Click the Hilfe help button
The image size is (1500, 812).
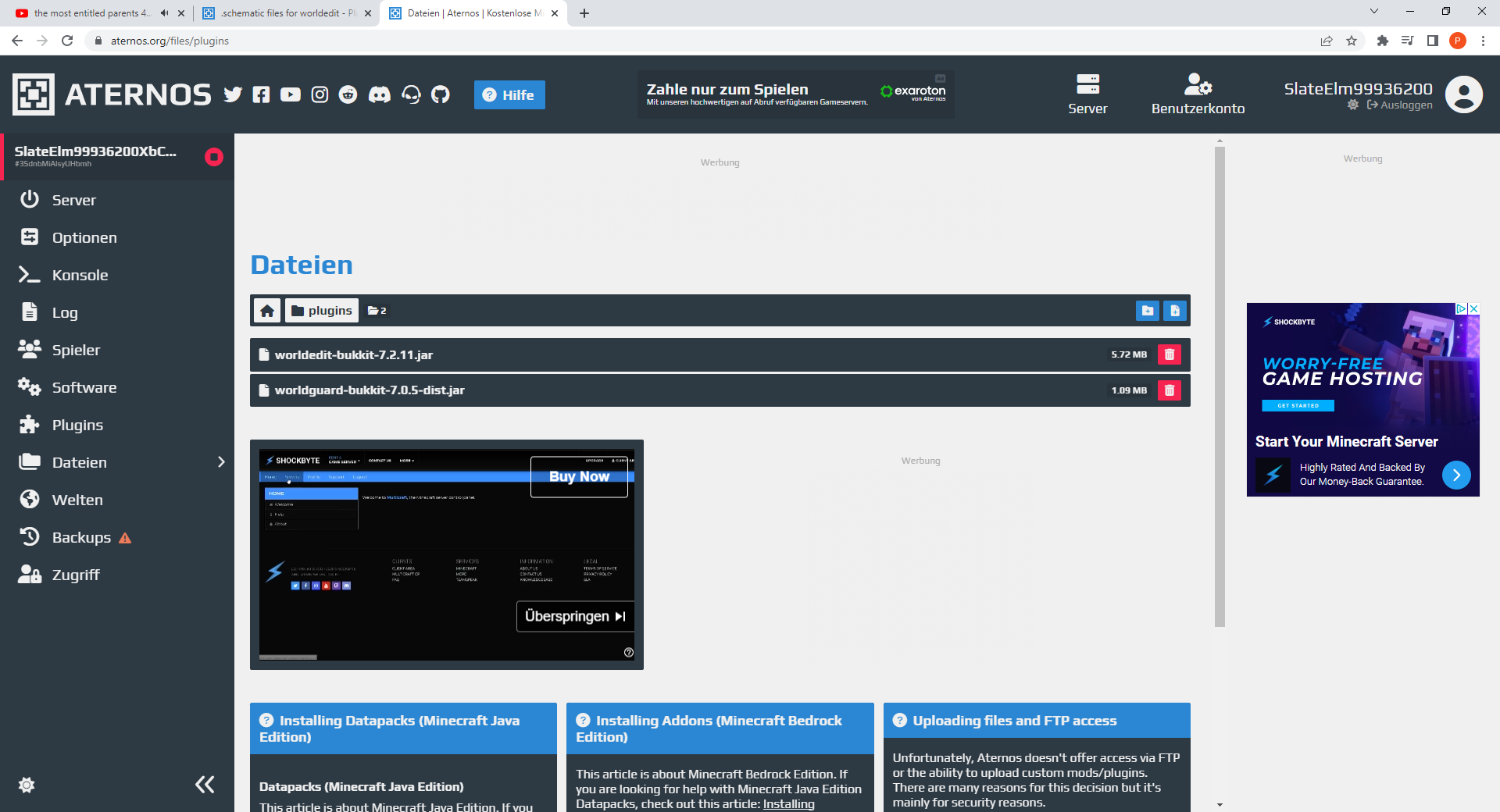[x=509, y=94]
